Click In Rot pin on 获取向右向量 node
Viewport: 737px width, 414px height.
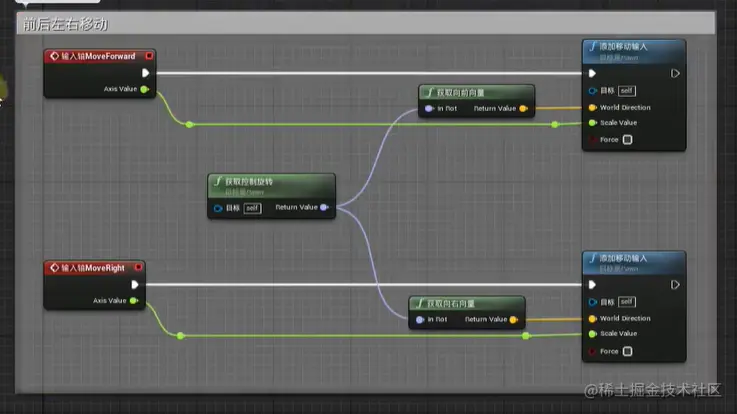coord(420,320)
